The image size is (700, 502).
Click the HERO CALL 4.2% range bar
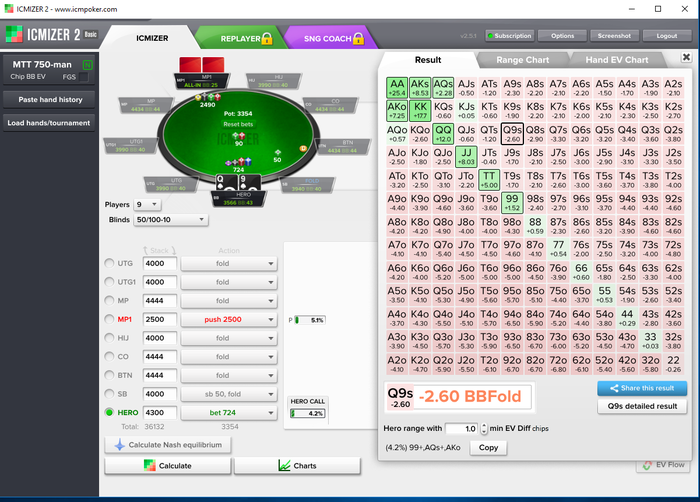click(308, 413)
